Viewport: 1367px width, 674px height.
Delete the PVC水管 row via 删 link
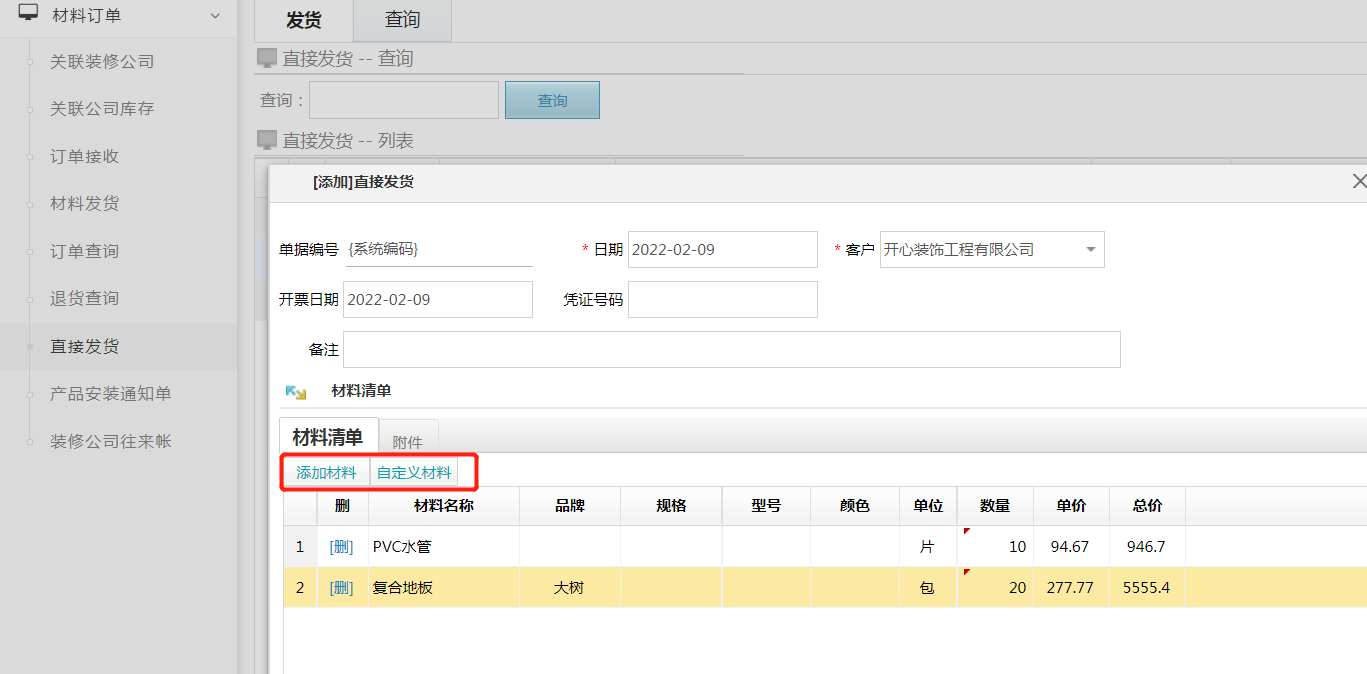(342, 547)
